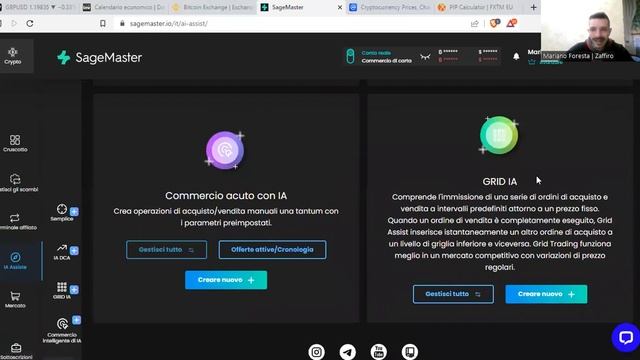The image size is (640, 360).
Task: Click Creare nuovo under GRID IA
Action: 546,294
